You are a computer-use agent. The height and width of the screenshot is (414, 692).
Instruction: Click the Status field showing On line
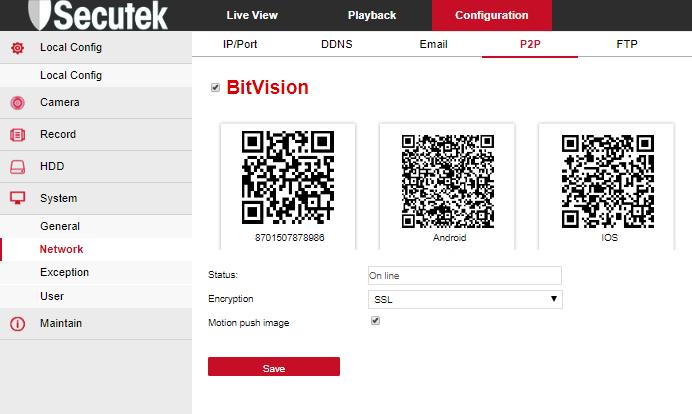coord(465,275)
